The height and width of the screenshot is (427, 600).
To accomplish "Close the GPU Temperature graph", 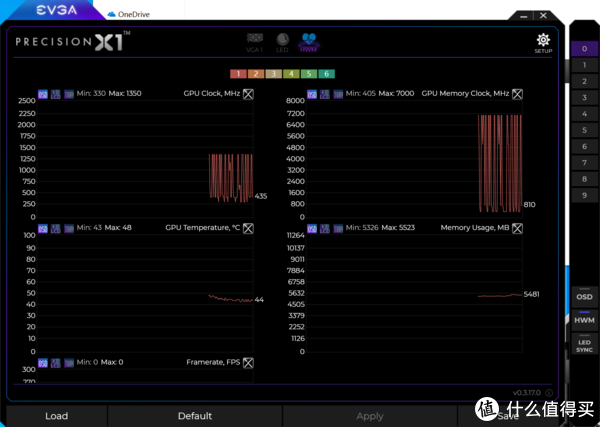I will 248,228.
